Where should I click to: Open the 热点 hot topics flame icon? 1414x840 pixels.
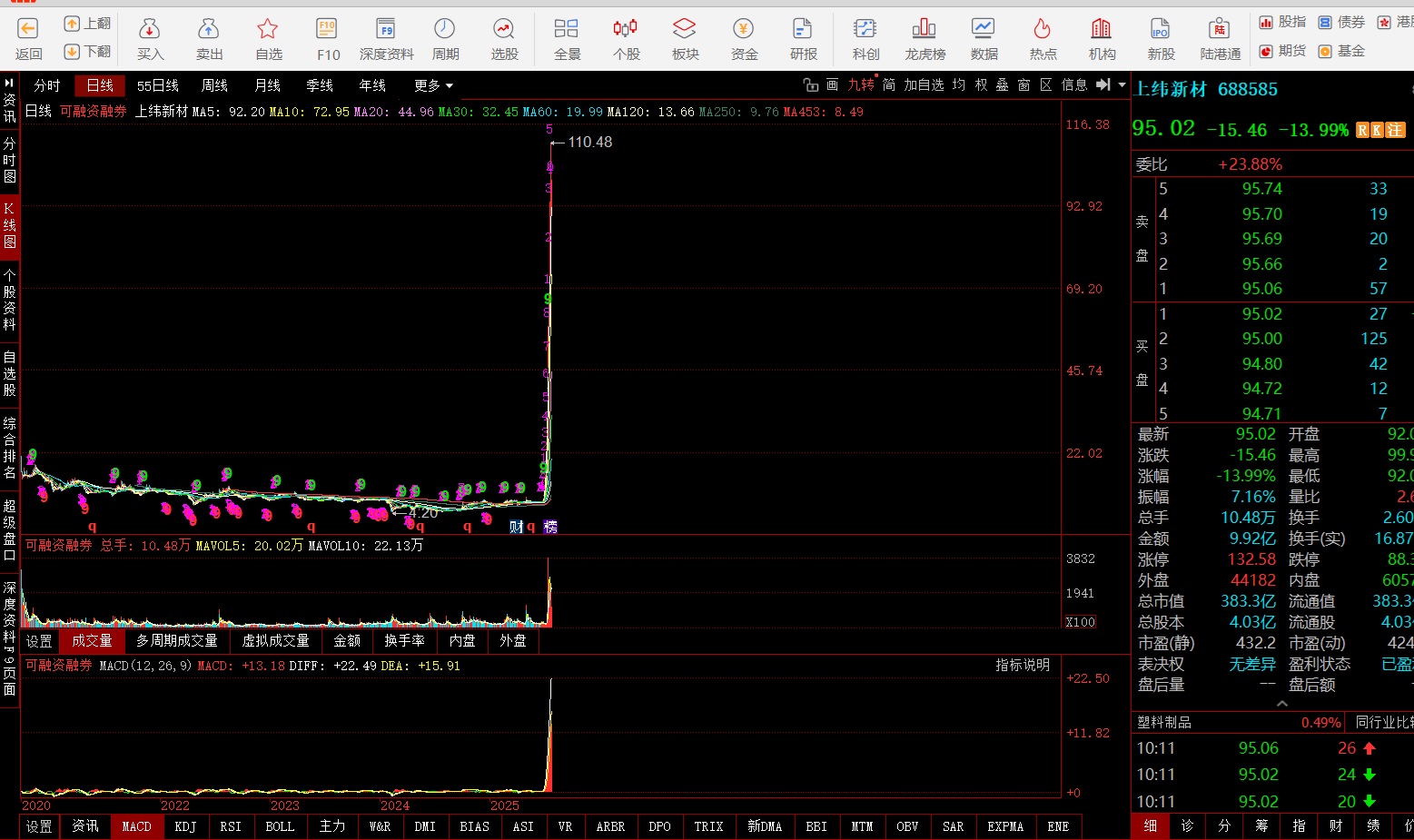tap(1043, 28)
